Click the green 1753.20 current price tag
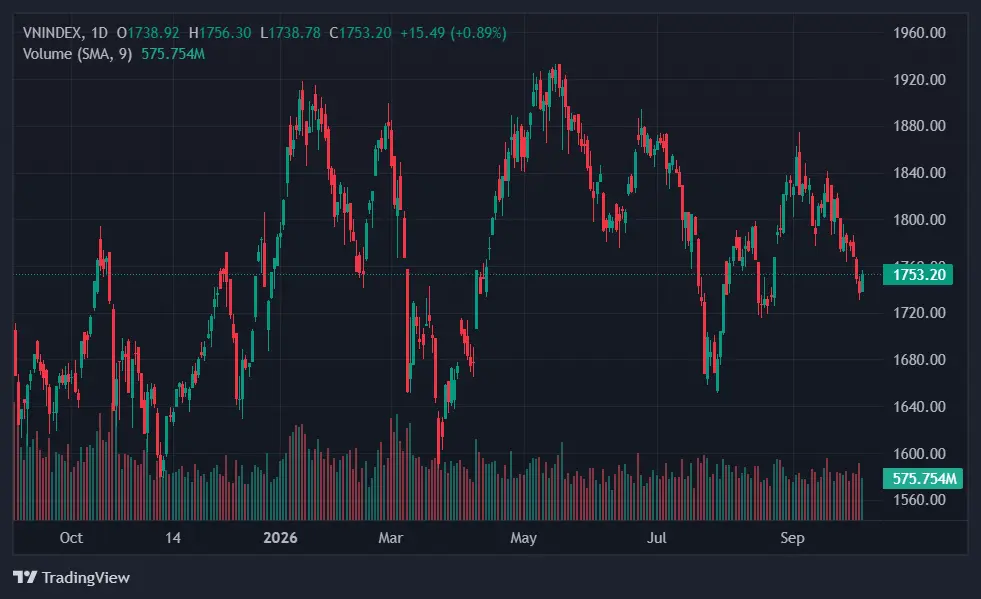981x599 pixels. point(918,275)
